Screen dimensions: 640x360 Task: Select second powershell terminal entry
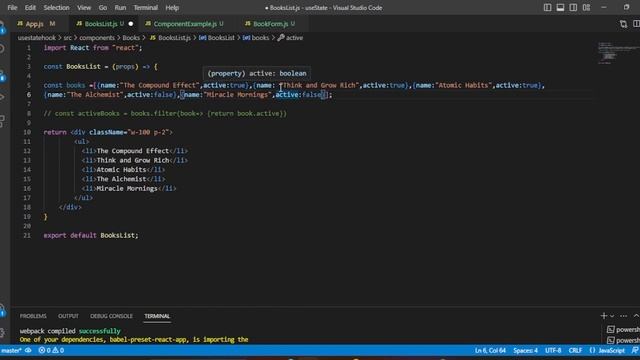coord(623,340)
